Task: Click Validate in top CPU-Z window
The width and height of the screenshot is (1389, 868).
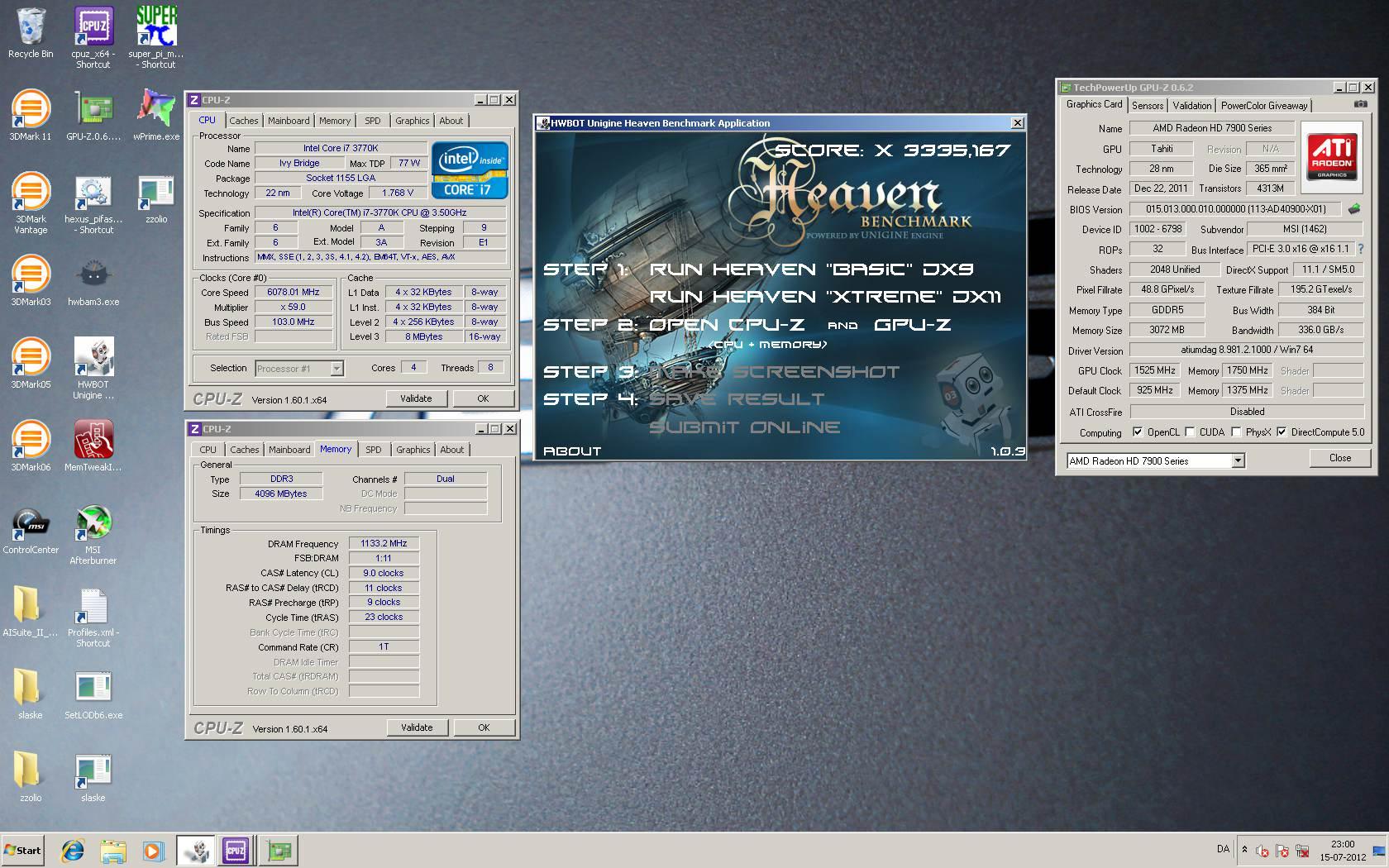Action: click(x=416, y=398)
